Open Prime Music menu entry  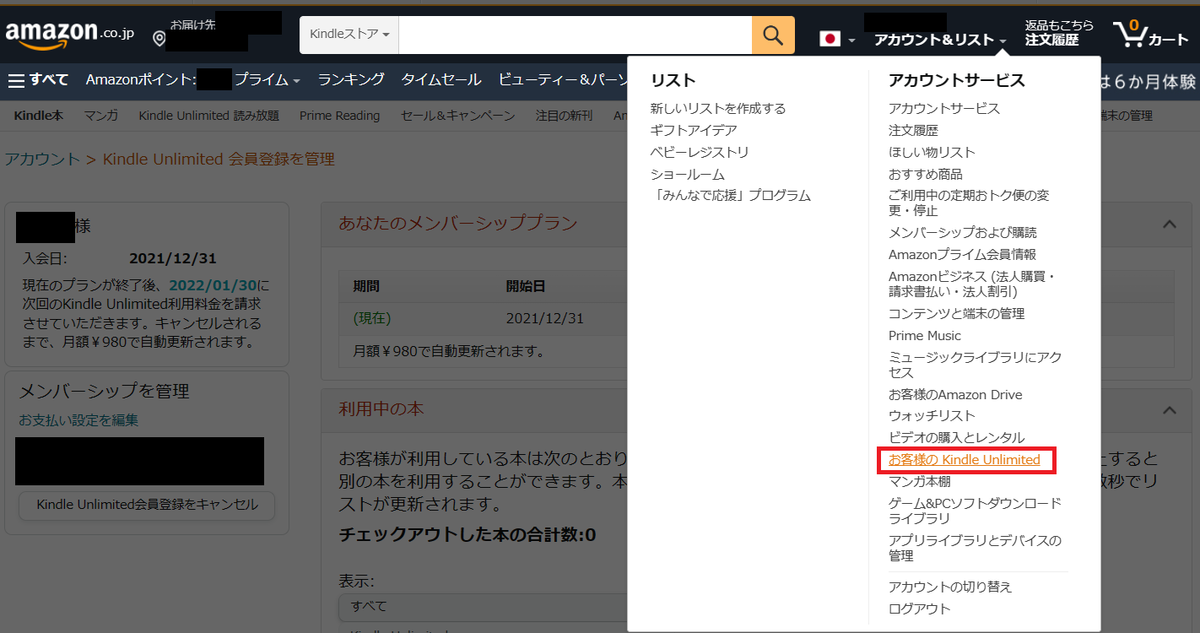click(x=925, y=335)
